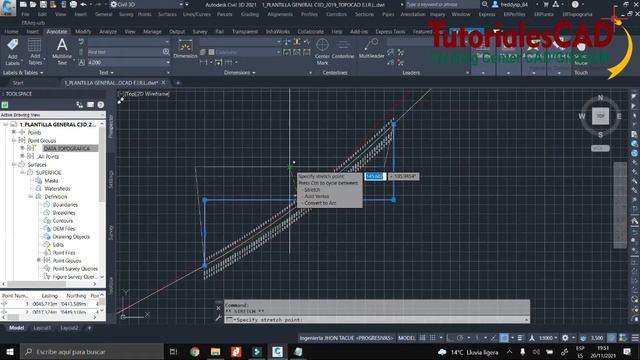Screen dimensions: 640x360
Task: Click the keyword search field in title bar
Action: [x=442, y=4]
